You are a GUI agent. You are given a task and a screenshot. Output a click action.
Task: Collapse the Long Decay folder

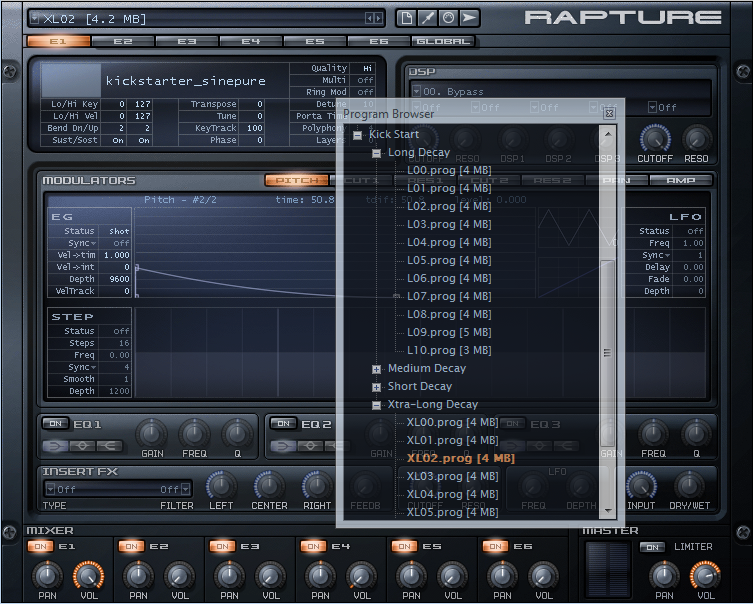pos(377,153)
